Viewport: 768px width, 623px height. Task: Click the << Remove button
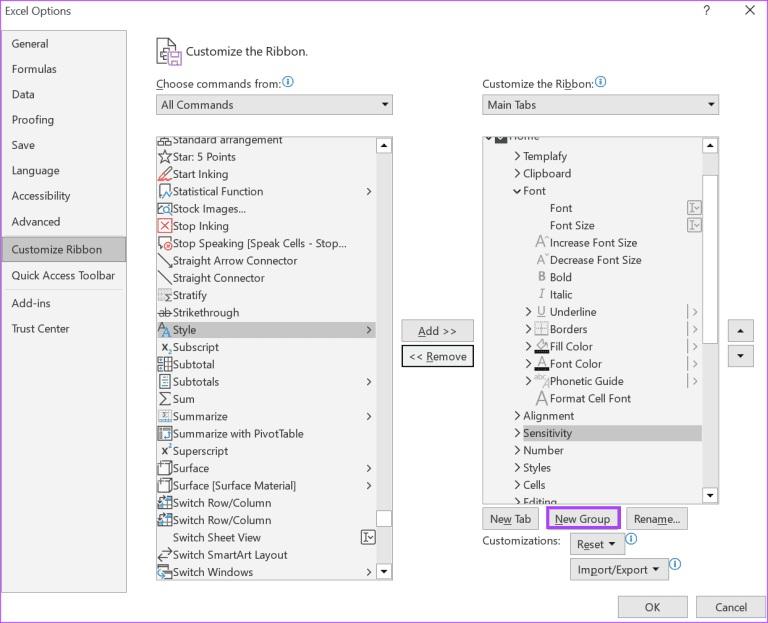click(x=437, y=357)
